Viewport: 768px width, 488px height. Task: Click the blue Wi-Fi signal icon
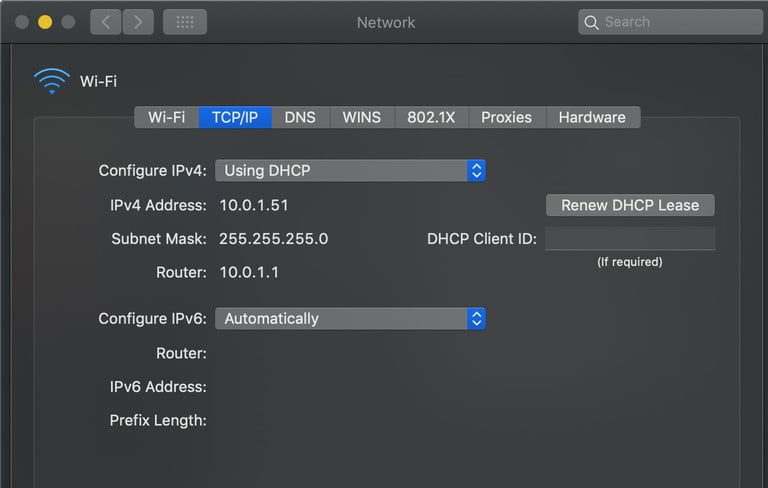pos(51,81)
